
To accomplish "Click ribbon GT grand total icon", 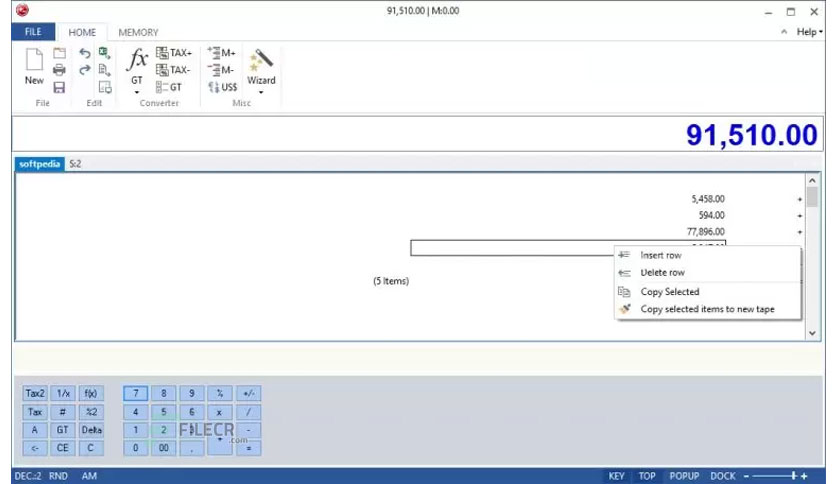I will (168, 87).
